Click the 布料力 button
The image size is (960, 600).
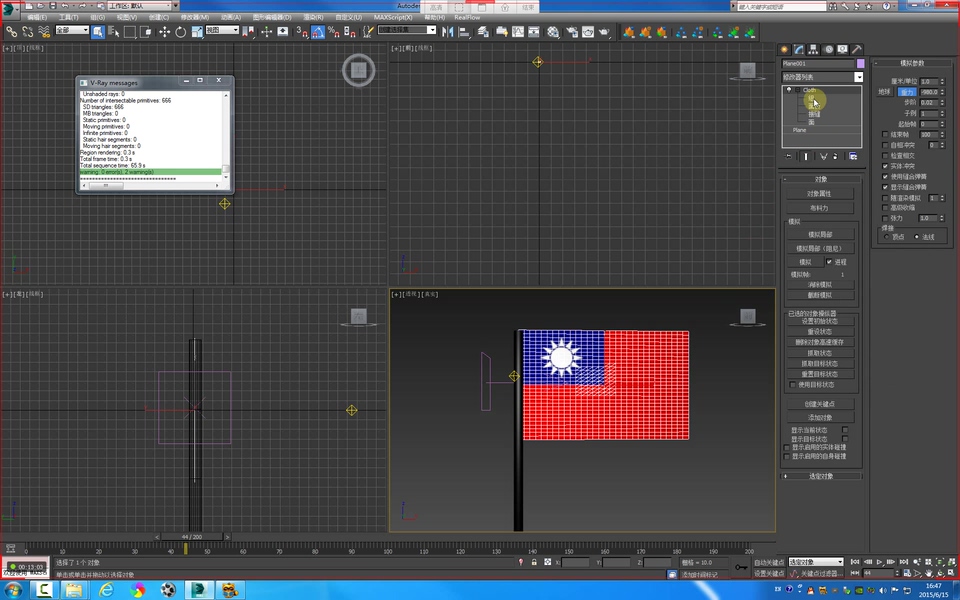820,208
